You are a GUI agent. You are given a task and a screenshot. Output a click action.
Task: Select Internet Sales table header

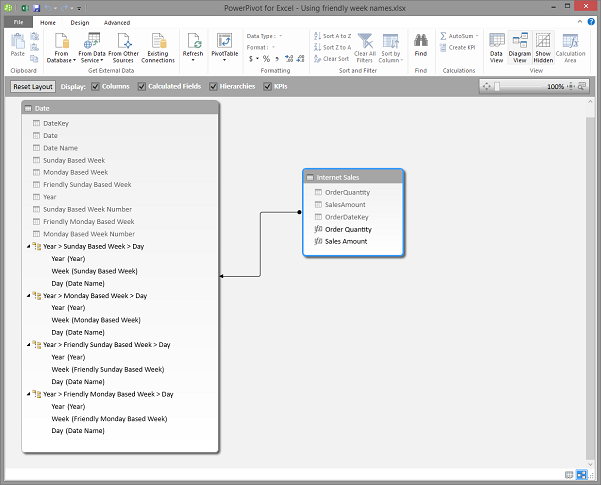[353, 178]
